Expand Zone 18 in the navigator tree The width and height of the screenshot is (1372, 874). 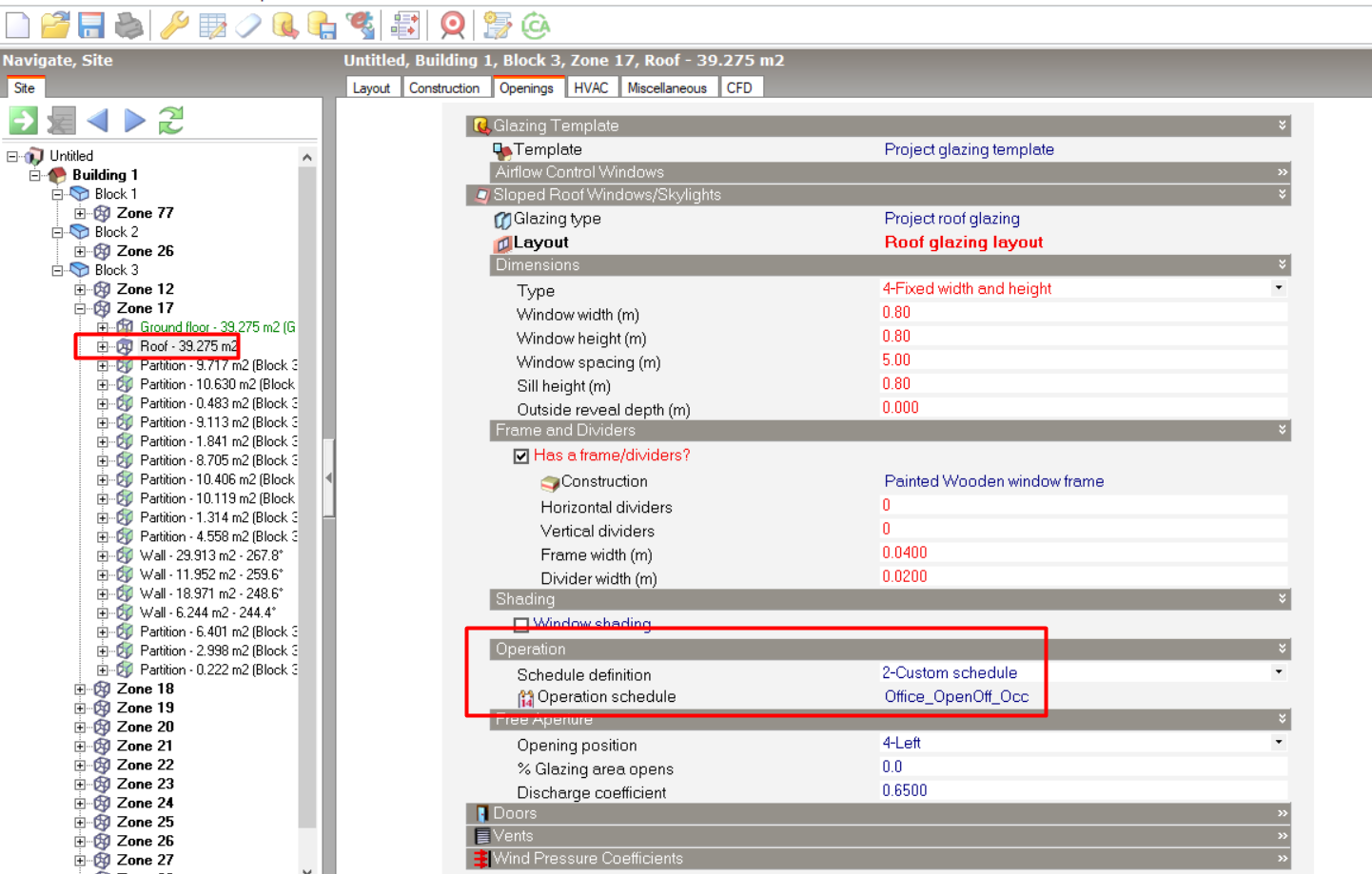80,689
